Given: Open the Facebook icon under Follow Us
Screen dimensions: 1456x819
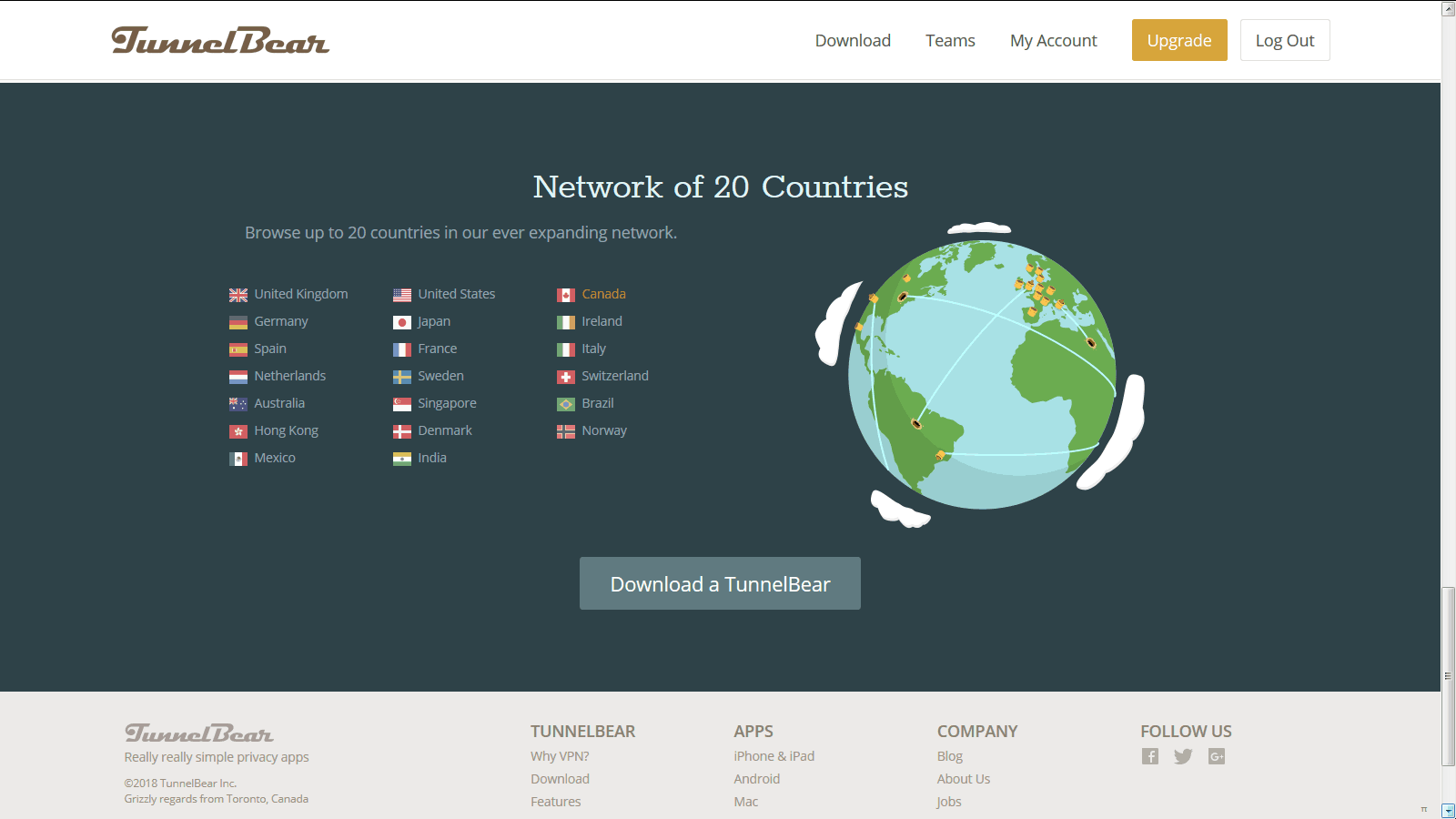Looking at the screenshot, I should [x=1150, y=756].
